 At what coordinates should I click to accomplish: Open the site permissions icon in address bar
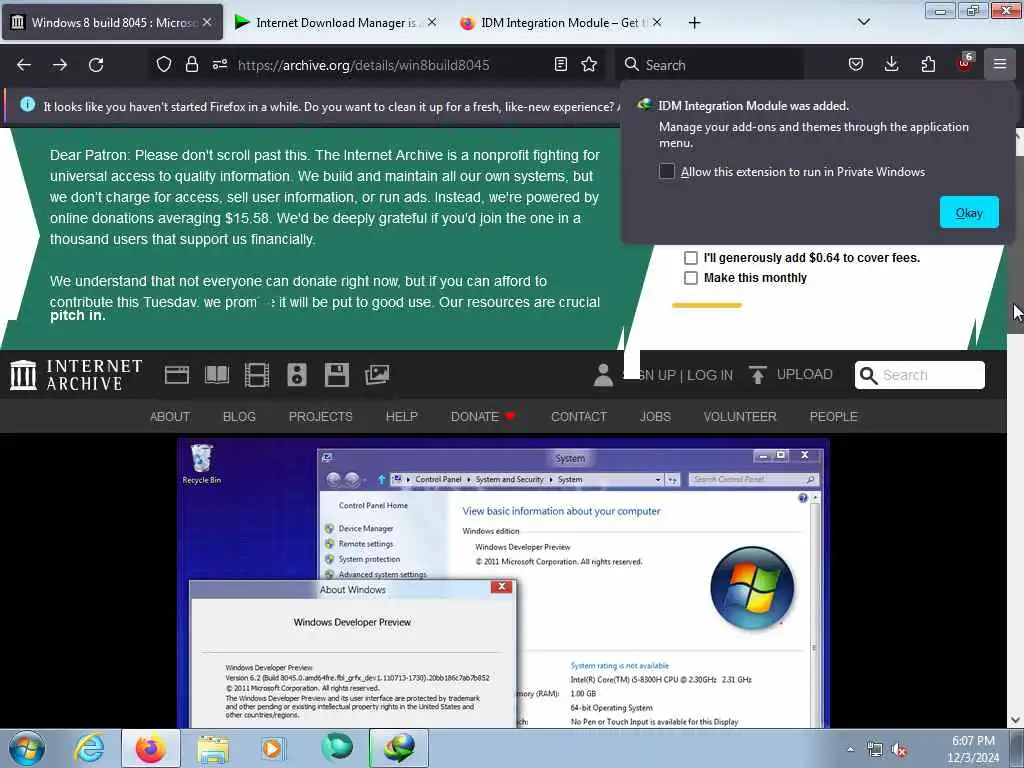pyautogui.click(x=219, y=64)
